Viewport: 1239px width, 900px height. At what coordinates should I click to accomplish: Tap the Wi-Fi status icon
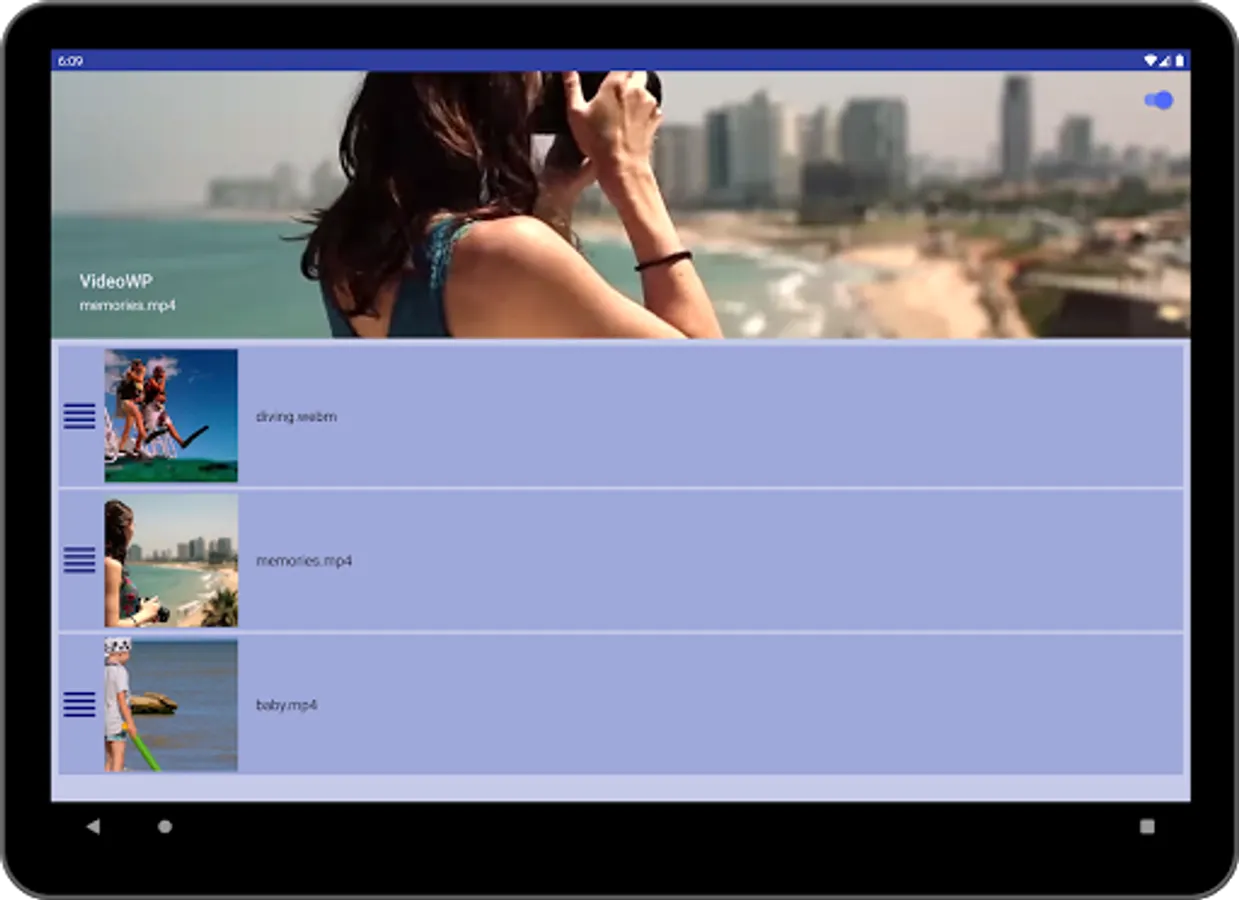(x=1151, y=61)
